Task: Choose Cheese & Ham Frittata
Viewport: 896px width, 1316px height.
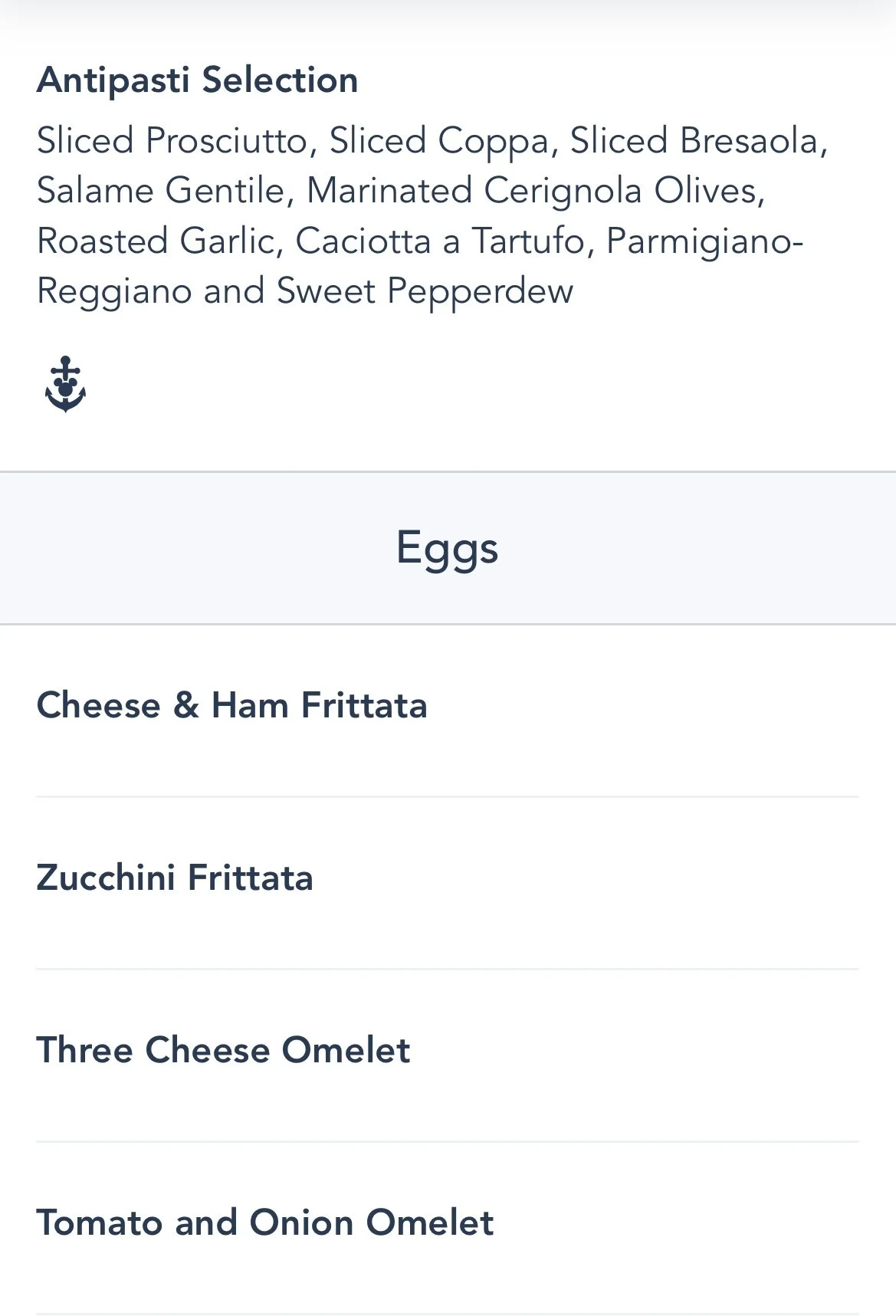Action: pyautogui.click(x=232, y=705)
